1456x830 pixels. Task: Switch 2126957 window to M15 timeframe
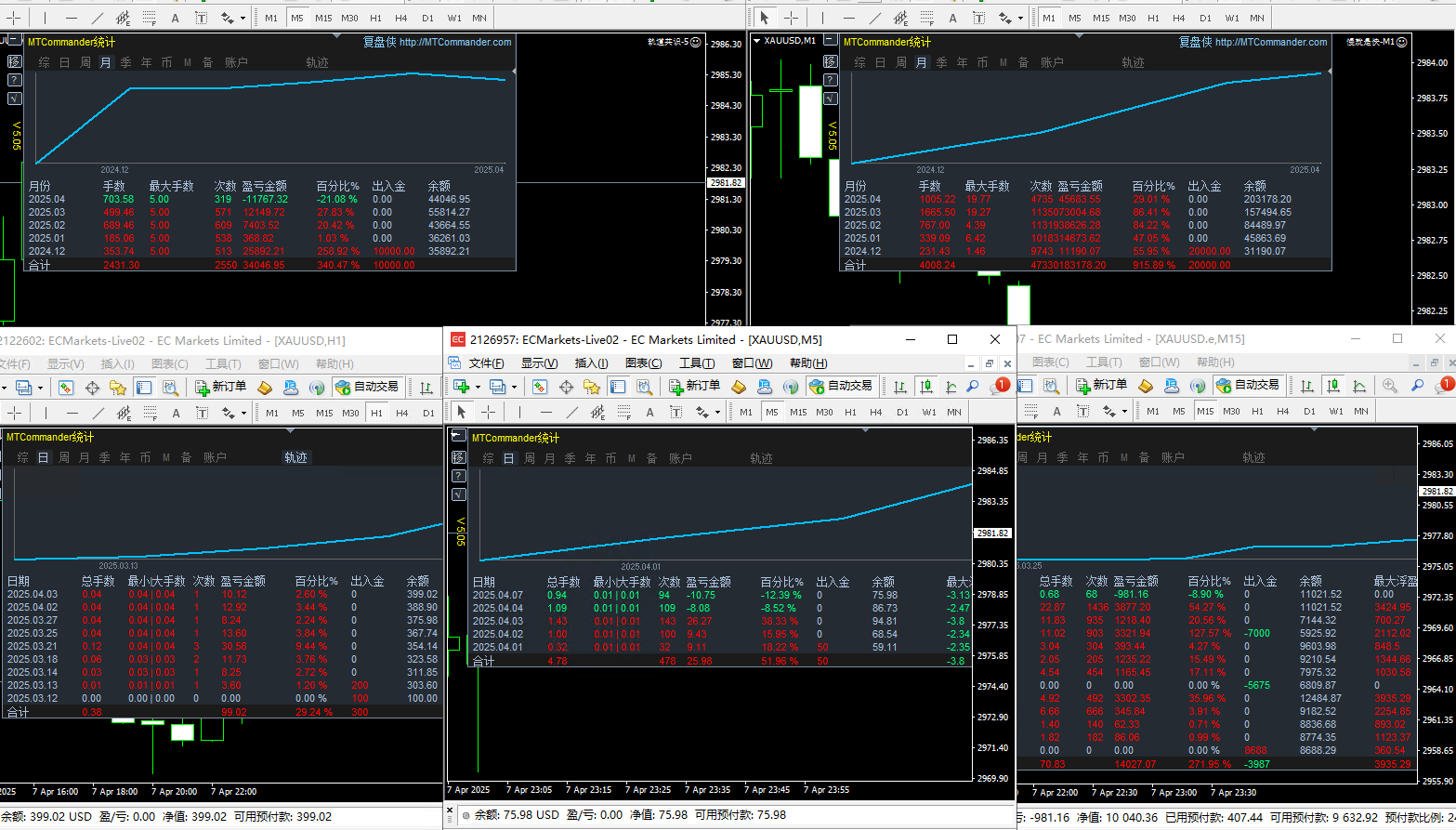[x=798, y=412]
